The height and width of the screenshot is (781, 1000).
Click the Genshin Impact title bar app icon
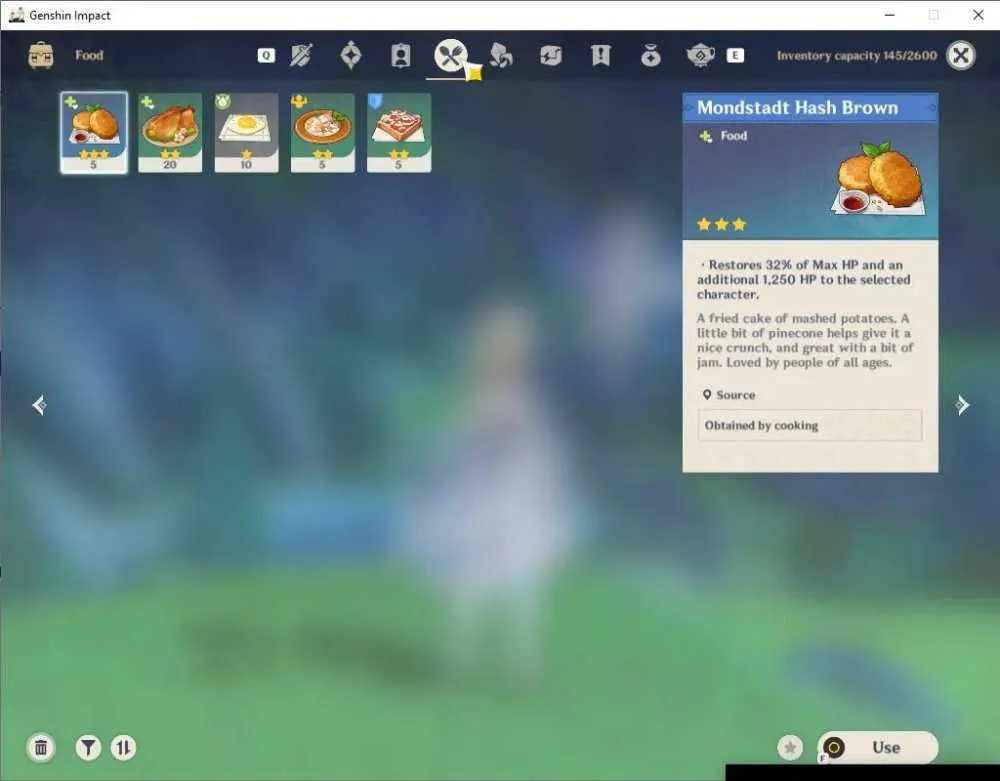(x=17, y=15)
